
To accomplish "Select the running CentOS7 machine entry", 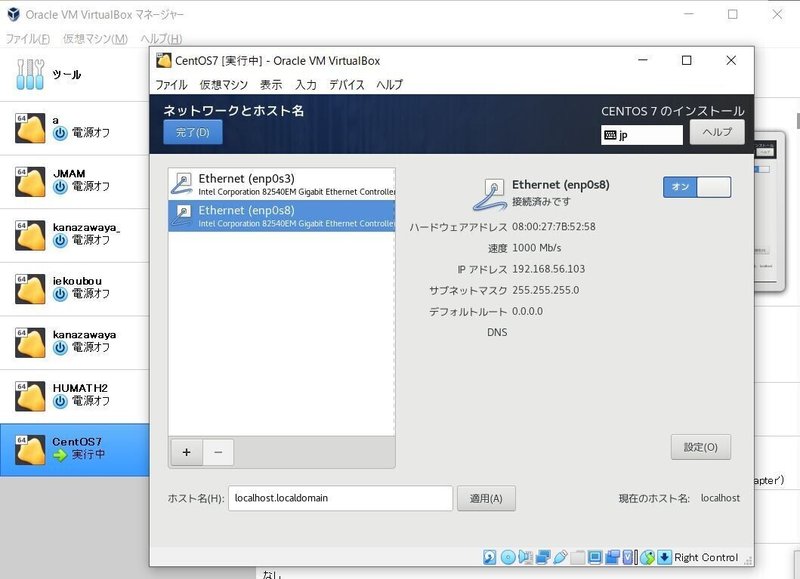I will 74,449.
